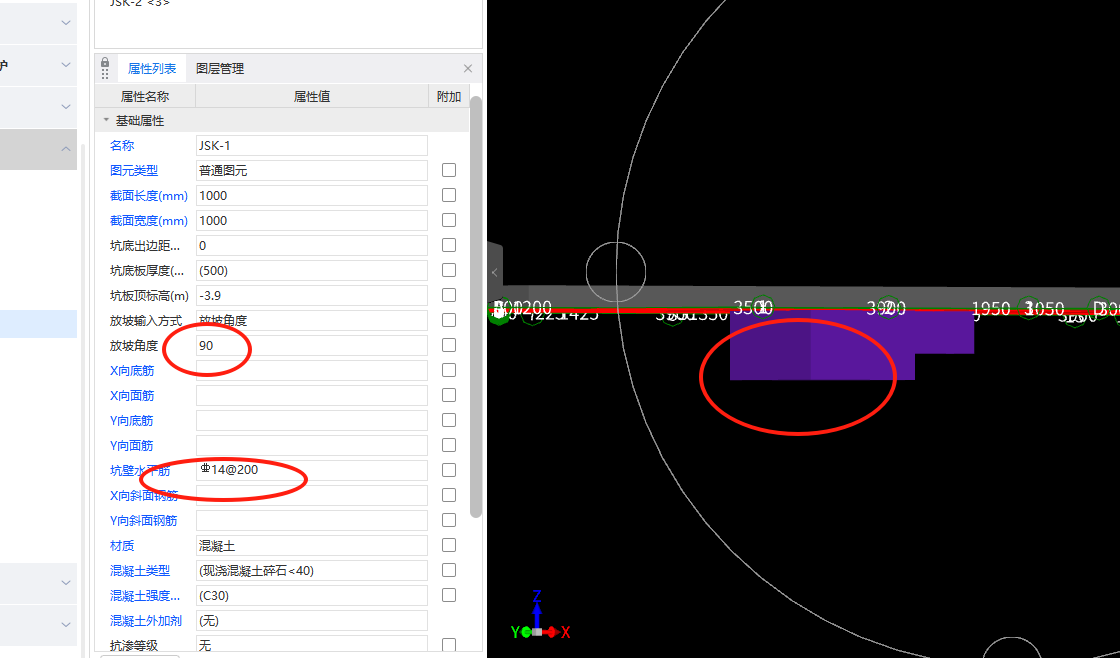Tick the 附加 checkbox for 图元类型
1120x658 pixels.
click(x=449, y=170)
